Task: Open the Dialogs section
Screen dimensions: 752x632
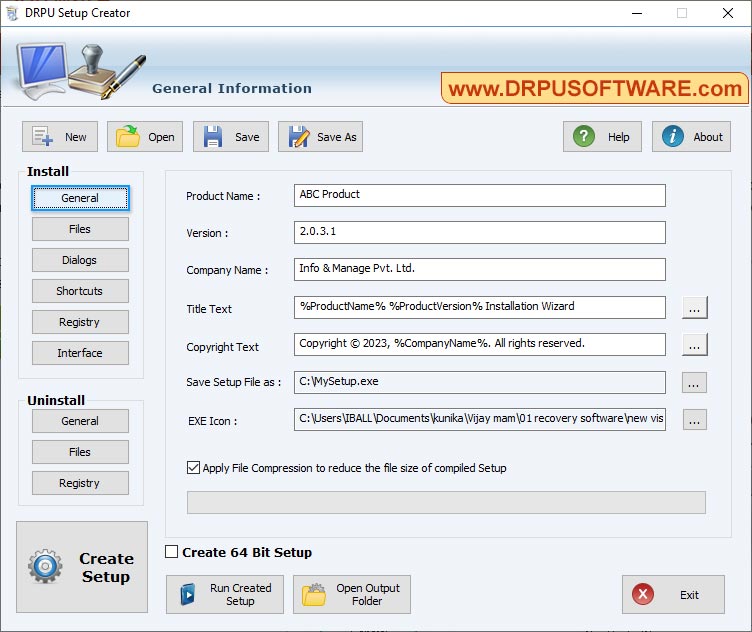Action: pos(80,260)
